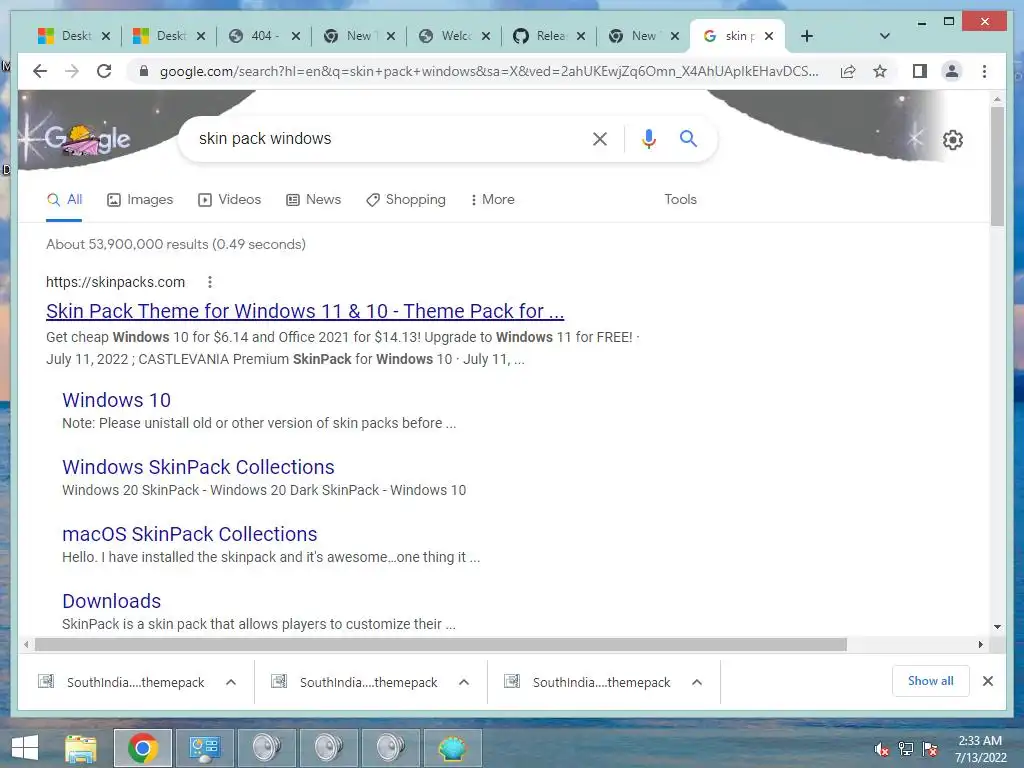Switch to Images results
Image resolution: width=1024 pixels, height=768 pixels.
[140, 199]
